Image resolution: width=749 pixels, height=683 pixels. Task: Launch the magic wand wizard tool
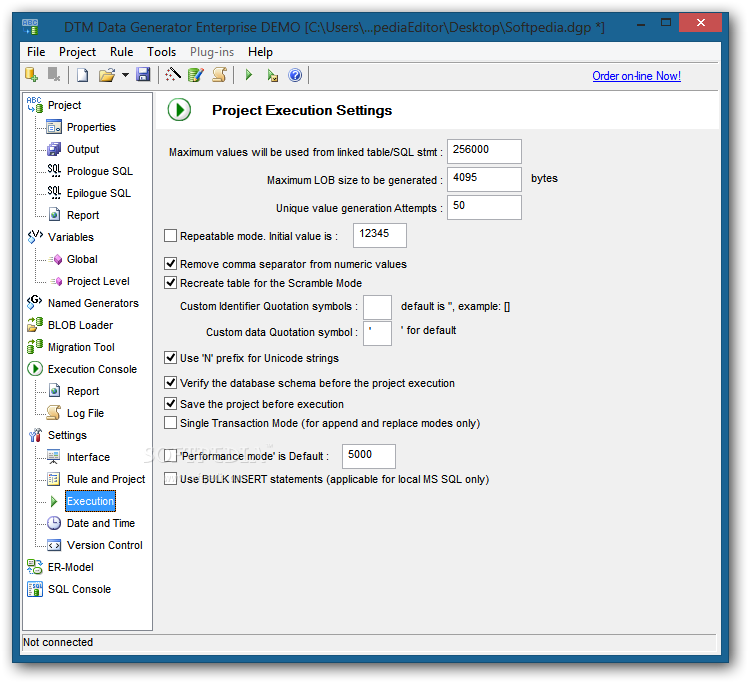point(172,75)
